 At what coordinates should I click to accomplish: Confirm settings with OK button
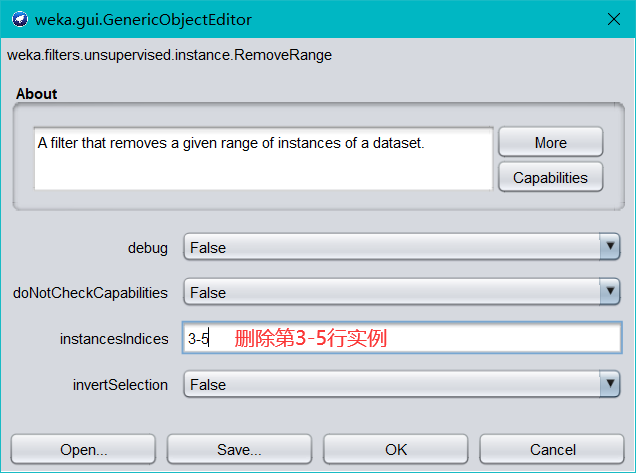pos(395,449)
